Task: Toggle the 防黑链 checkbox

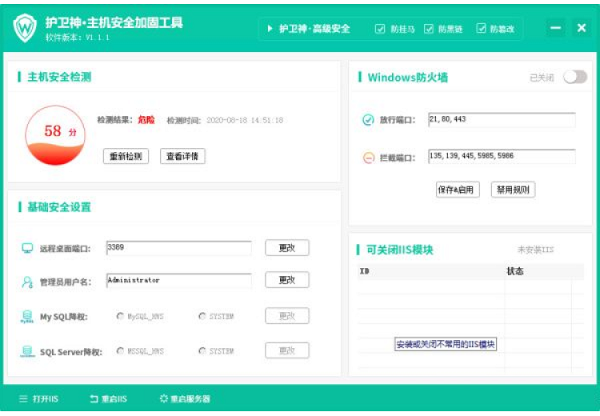Action: (x=429, y=29)
